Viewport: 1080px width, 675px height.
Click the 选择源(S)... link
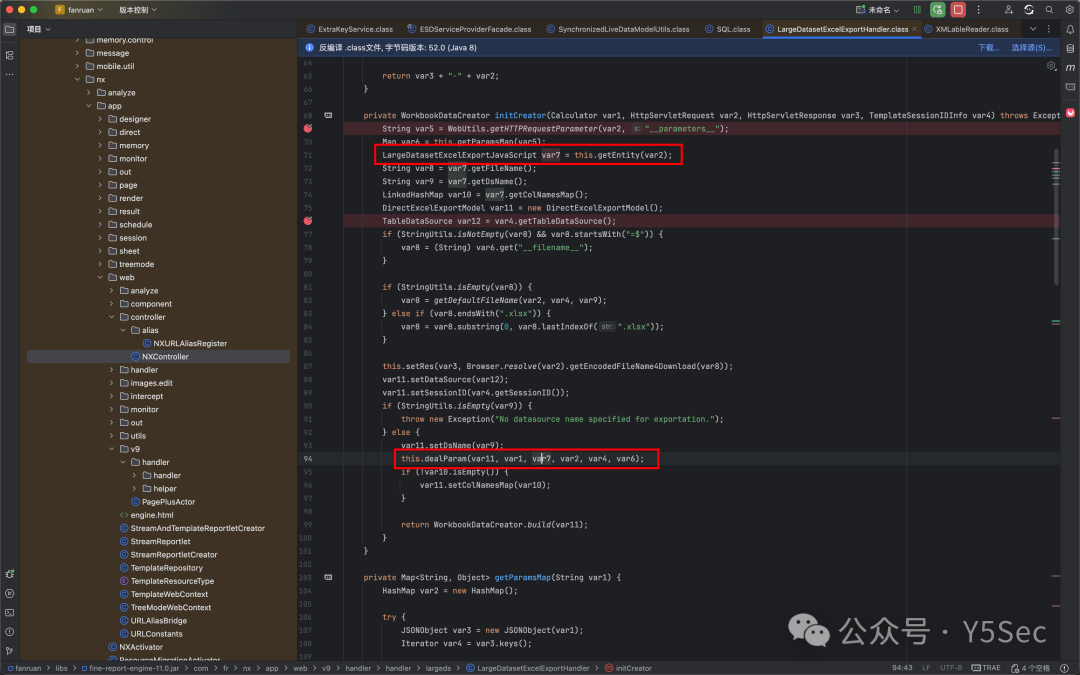pyautogui.click(x=1031, y=48)
